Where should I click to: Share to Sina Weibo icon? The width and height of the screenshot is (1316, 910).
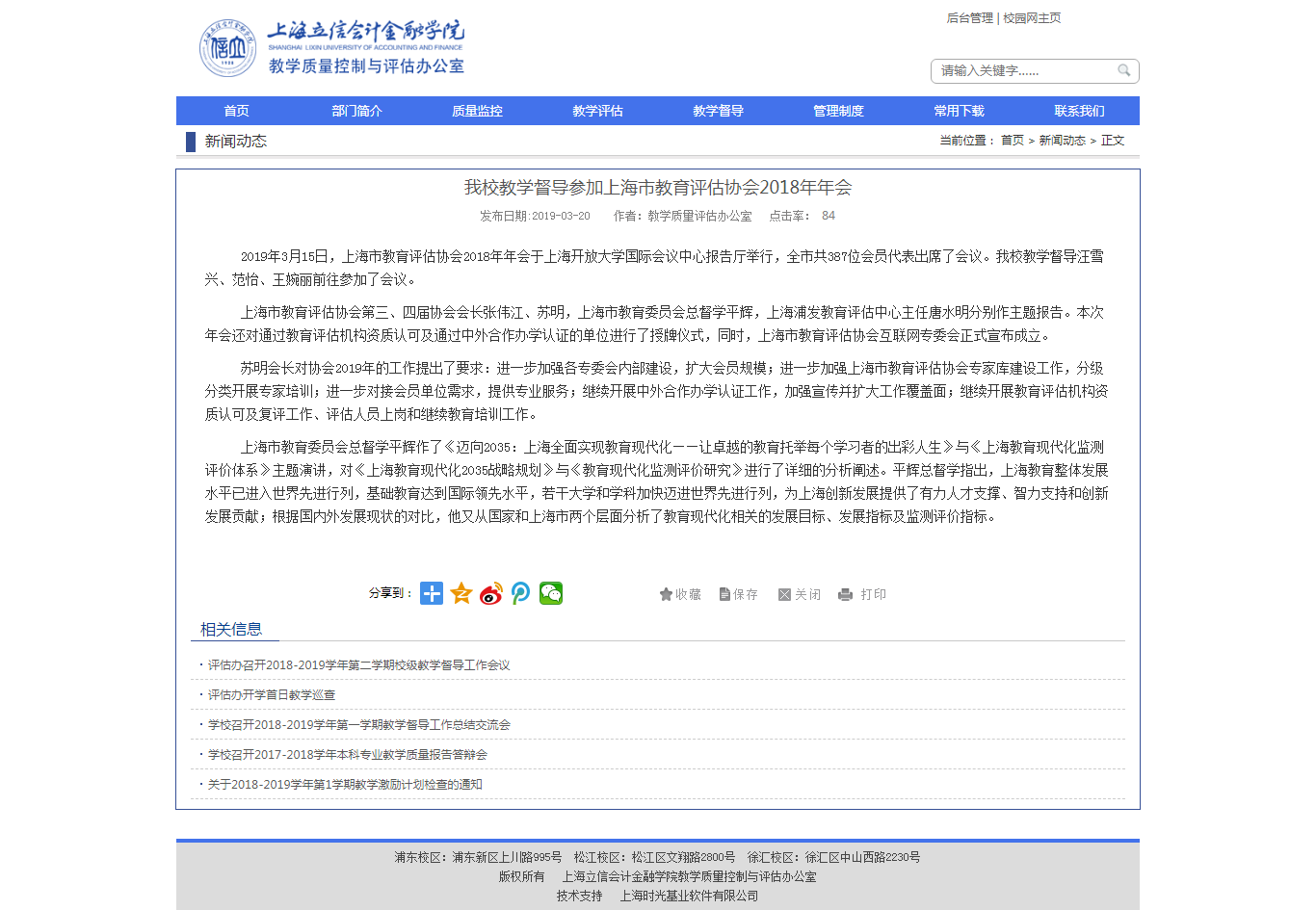click(x=491, y=593)
